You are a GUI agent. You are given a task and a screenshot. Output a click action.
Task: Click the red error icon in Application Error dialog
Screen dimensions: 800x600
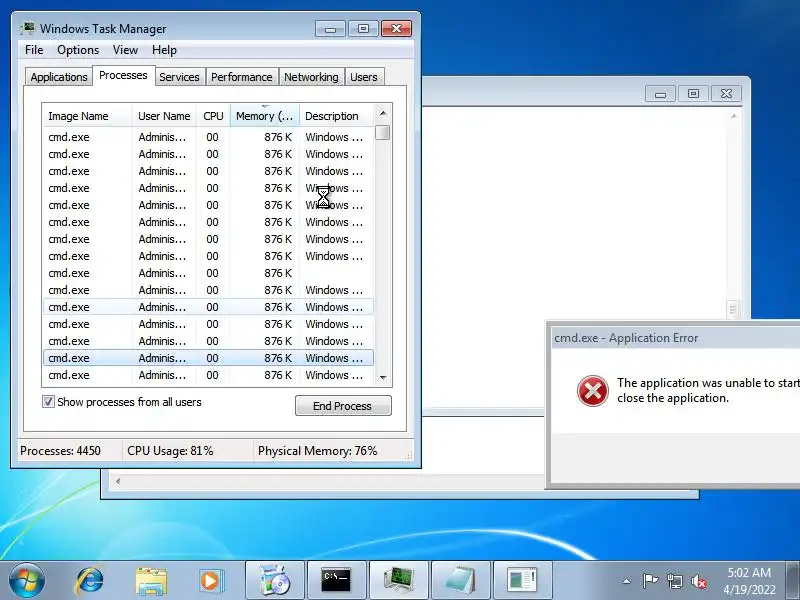pos(592,391)
